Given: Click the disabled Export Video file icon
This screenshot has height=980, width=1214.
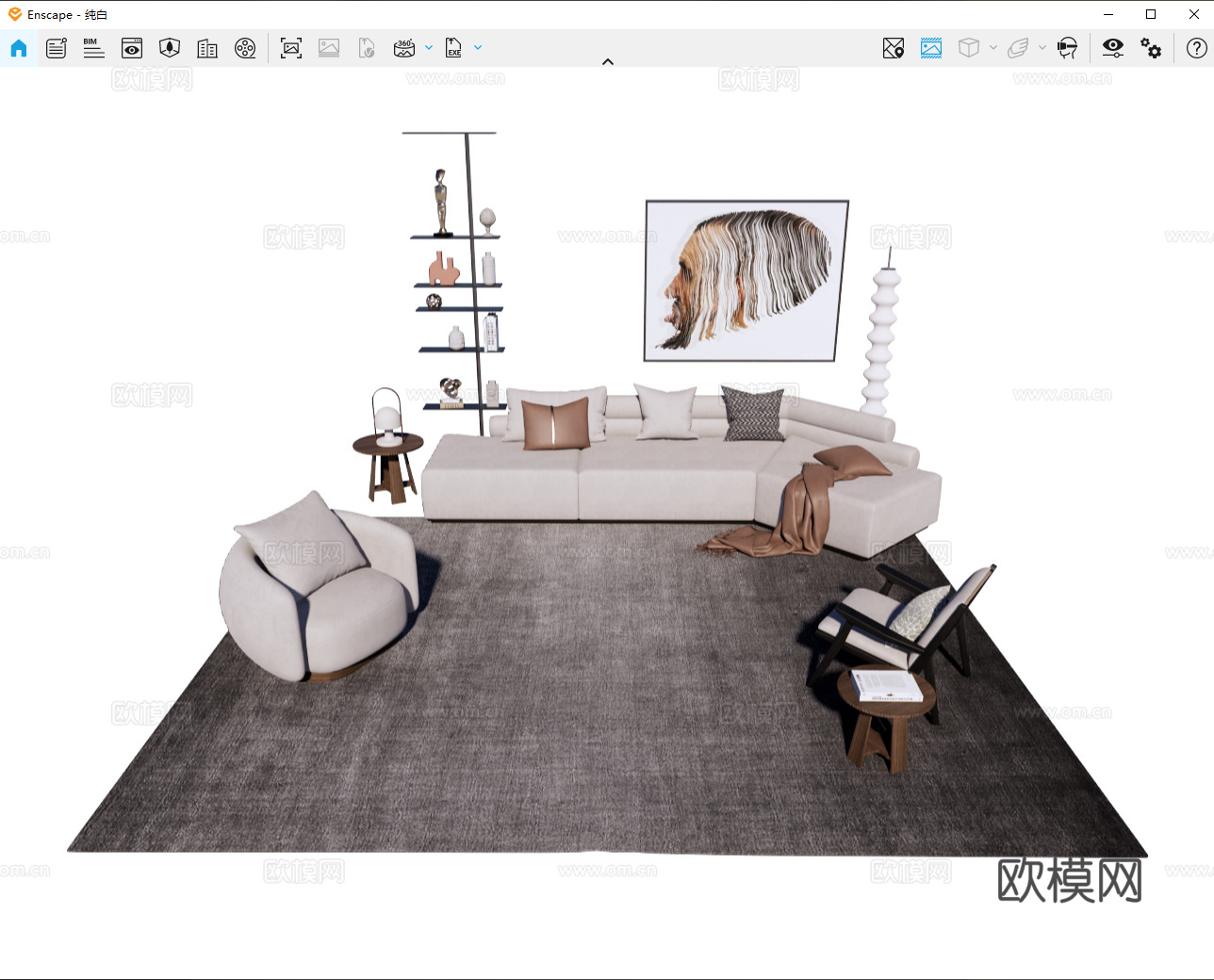Looking at the screenshot, I should pyautogui.click(x=367, y=48).
